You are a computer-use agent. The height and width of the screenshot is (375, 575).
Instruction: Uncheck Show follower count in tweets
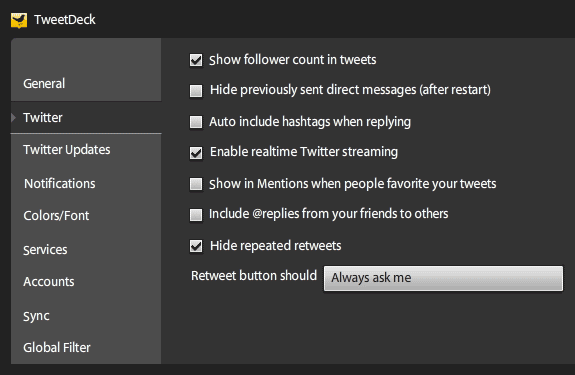click(196, 60)
